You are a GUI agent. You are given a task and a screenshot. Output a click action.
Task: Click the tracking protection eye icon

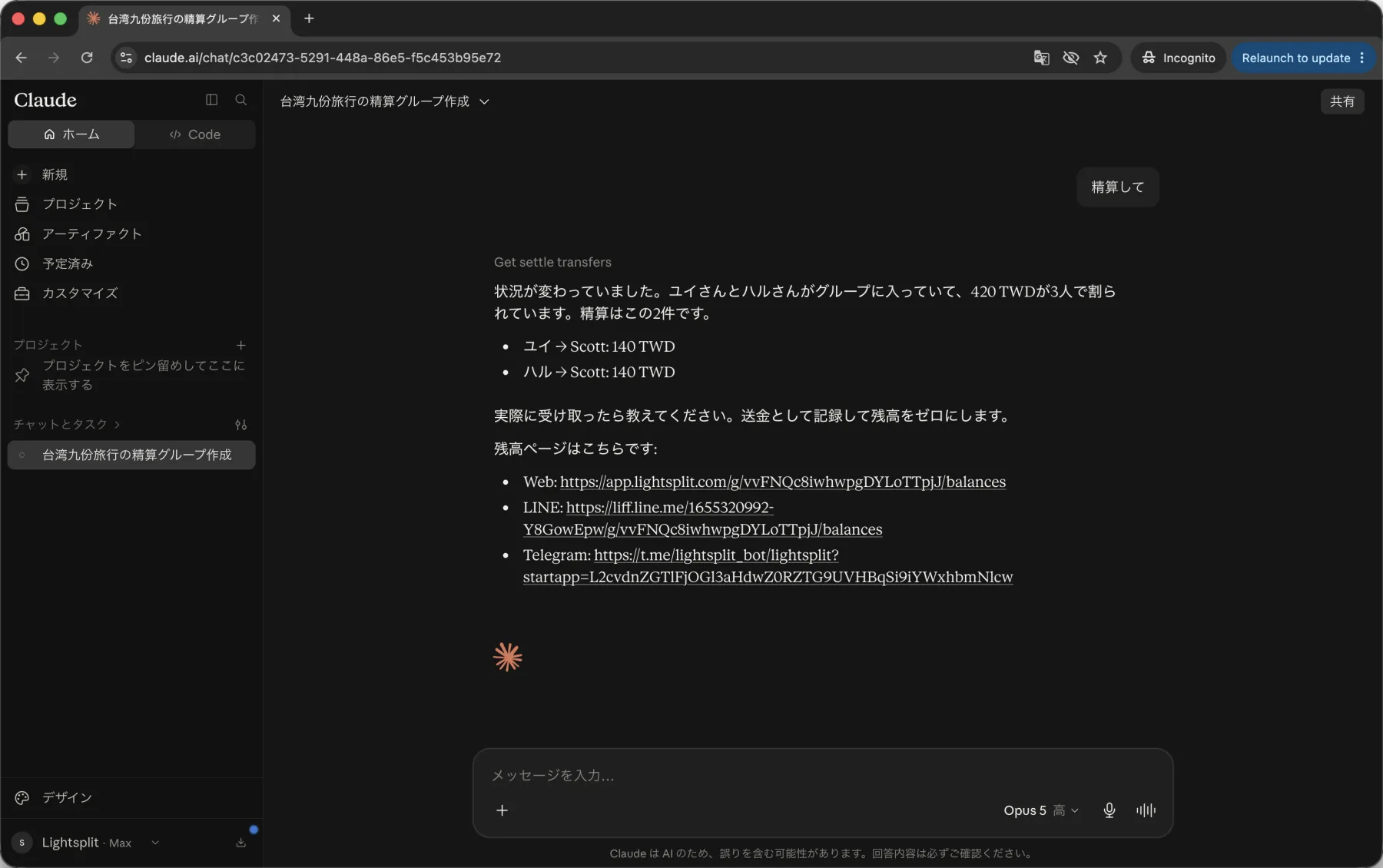1070,58
